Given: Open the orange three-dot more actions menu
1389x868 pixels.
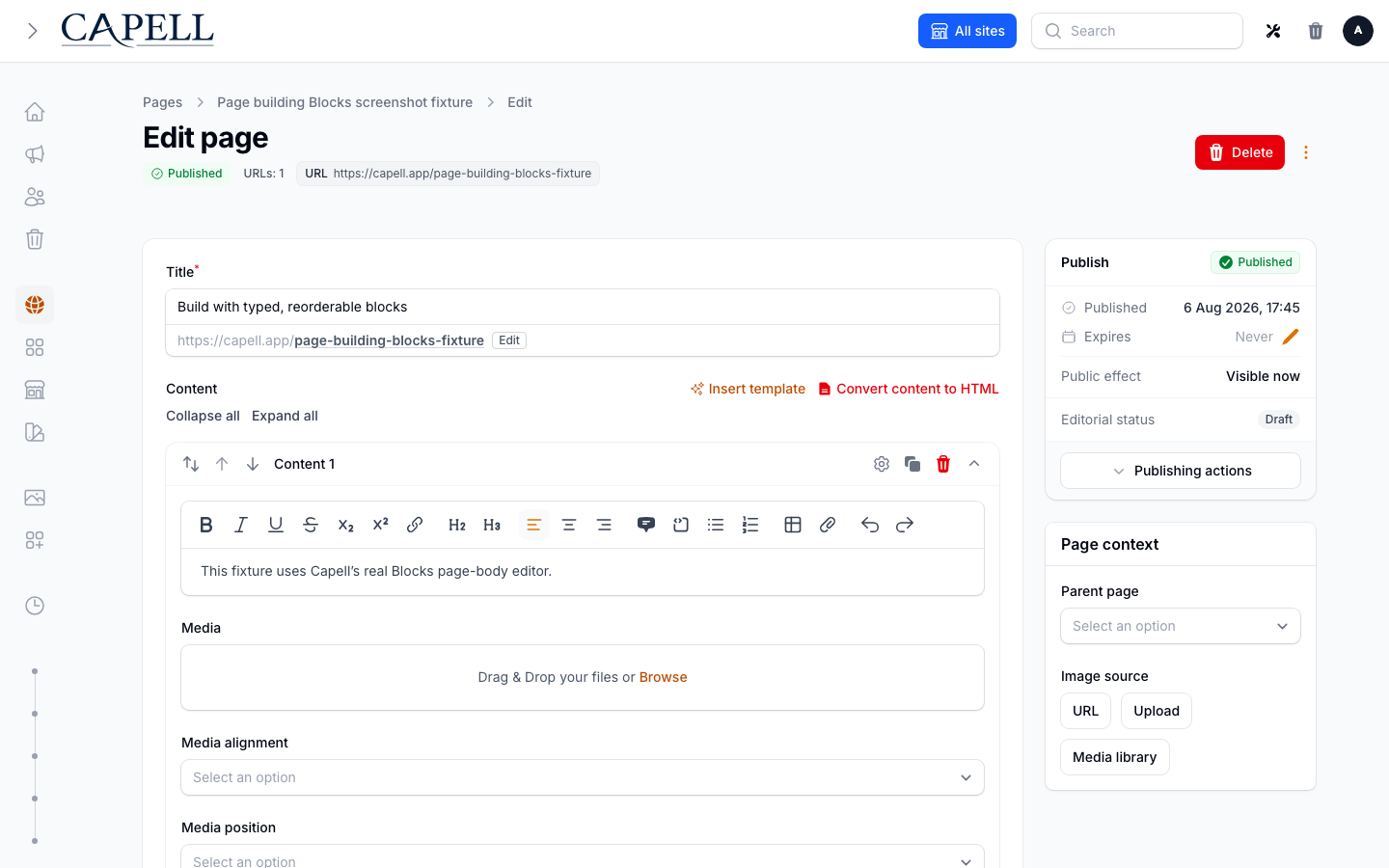Looking at the screenshot, I should 1306,152.
